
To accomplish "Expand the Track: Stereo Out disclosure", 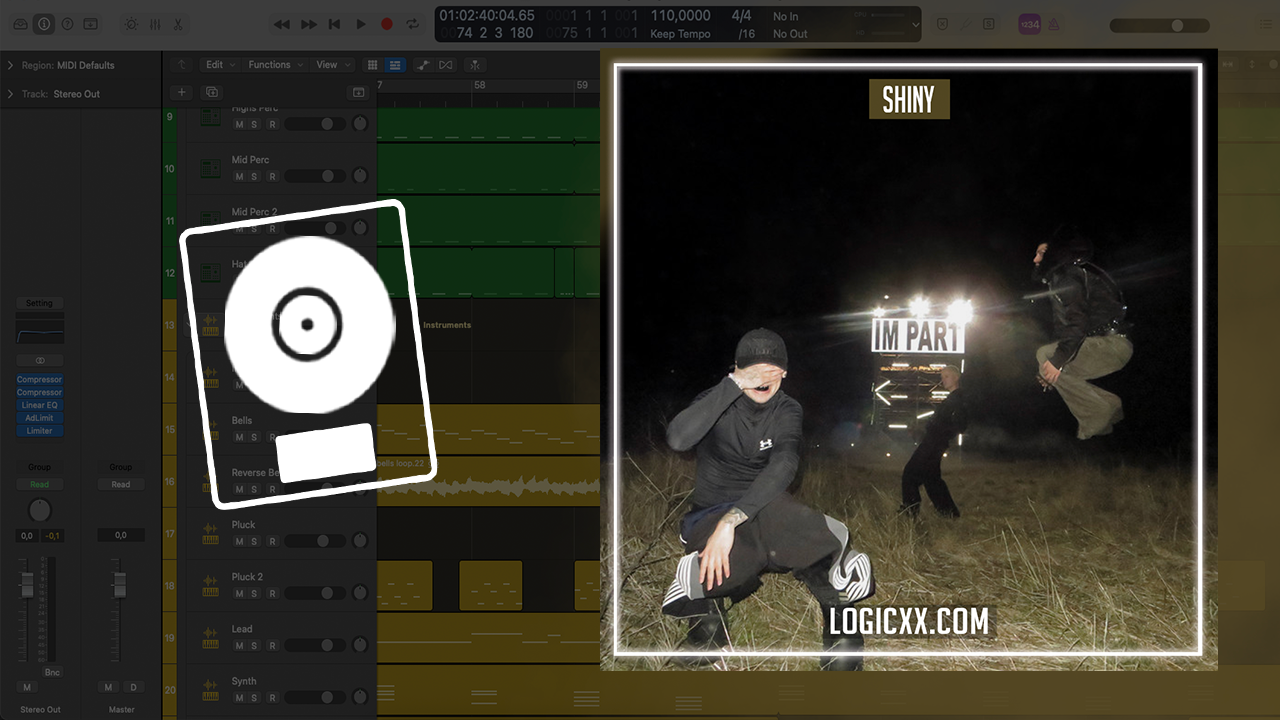I will pyautogui.click(x=10, y=94).
